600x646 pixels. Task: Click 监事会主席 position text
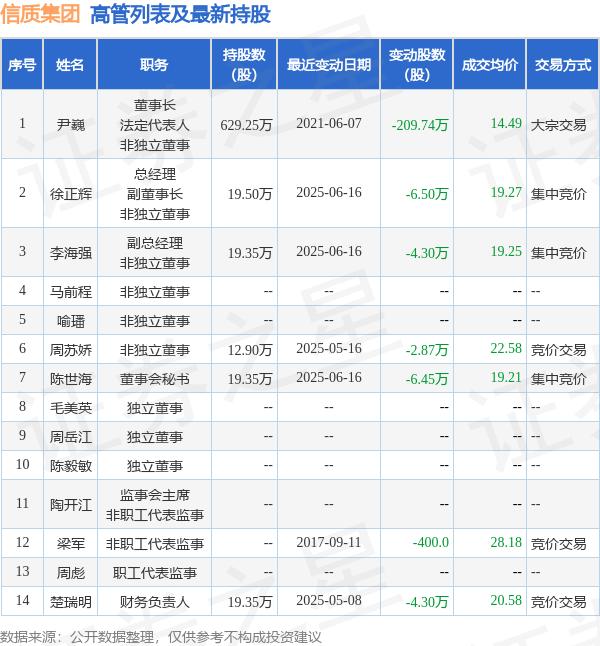coord(154,495)
